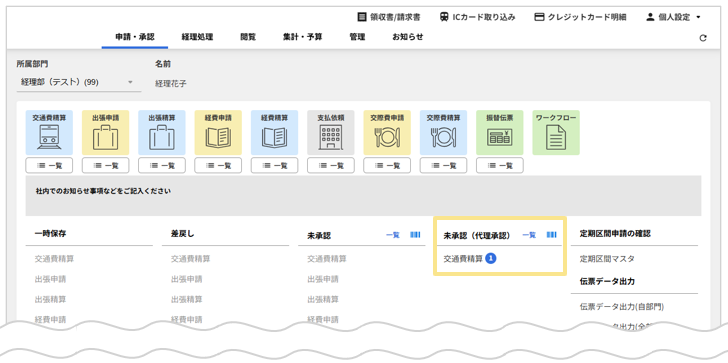Open 定期区間マスタ link
This screenshot has width=728, height=363.
point(607,259)
